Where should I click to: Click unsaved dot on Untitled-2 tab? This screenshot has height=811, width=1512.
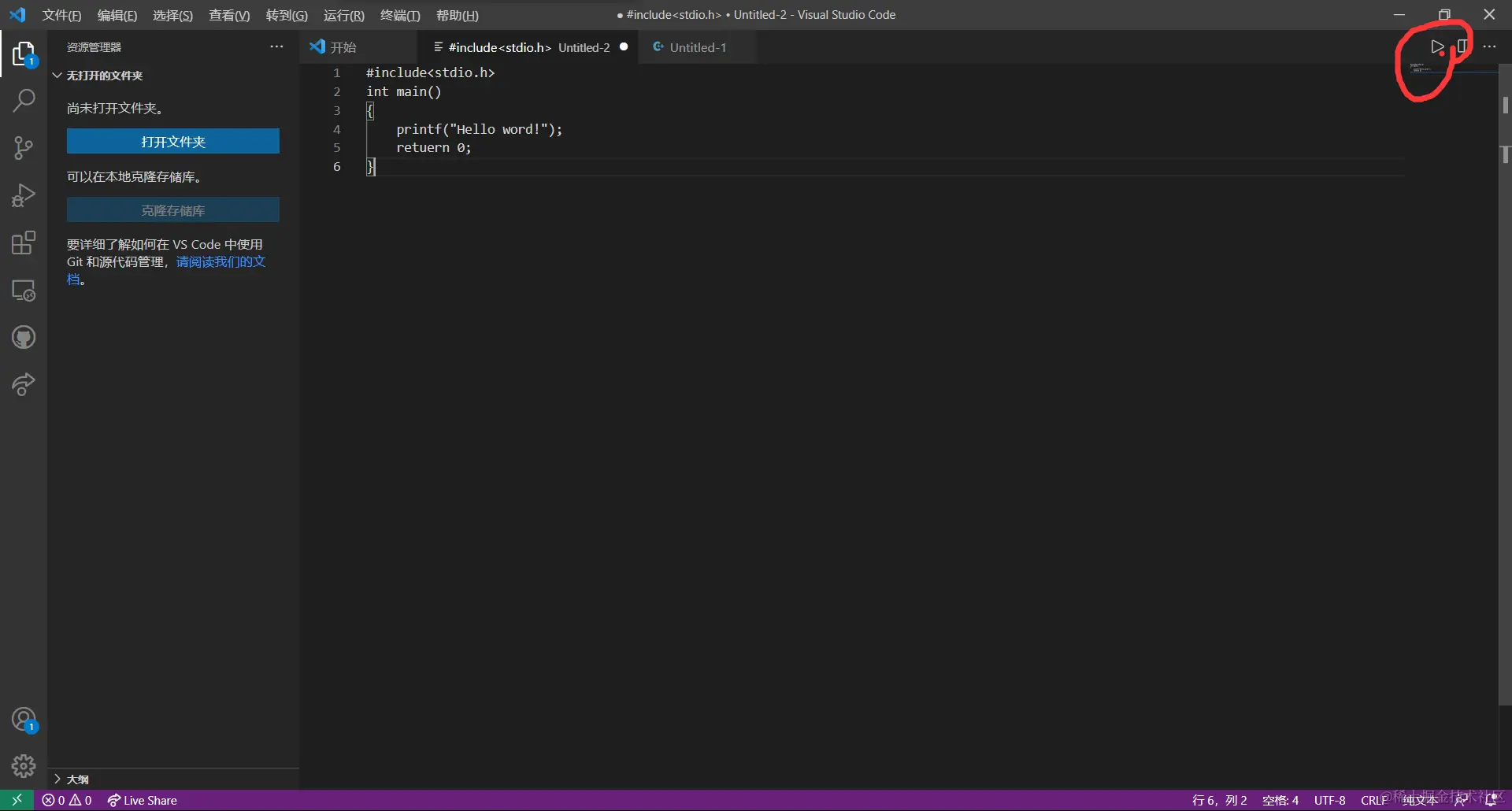(x=624, y=47)
